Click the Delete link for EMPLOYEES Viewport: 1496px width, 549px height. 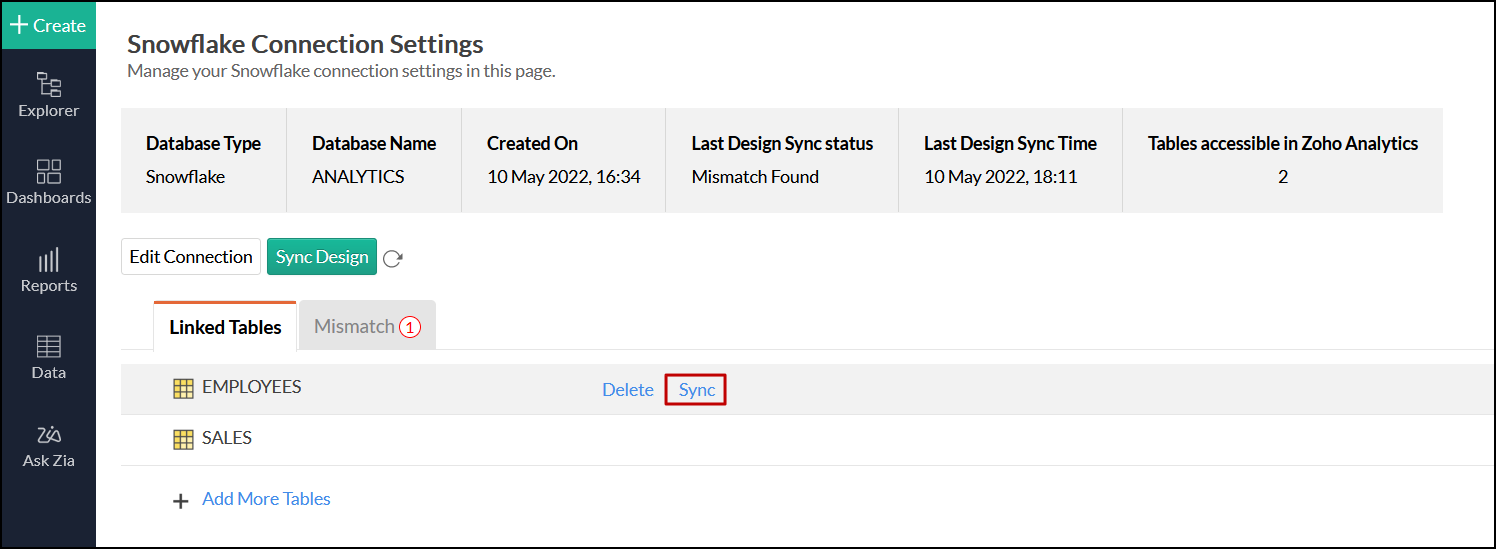pos(628,390)
